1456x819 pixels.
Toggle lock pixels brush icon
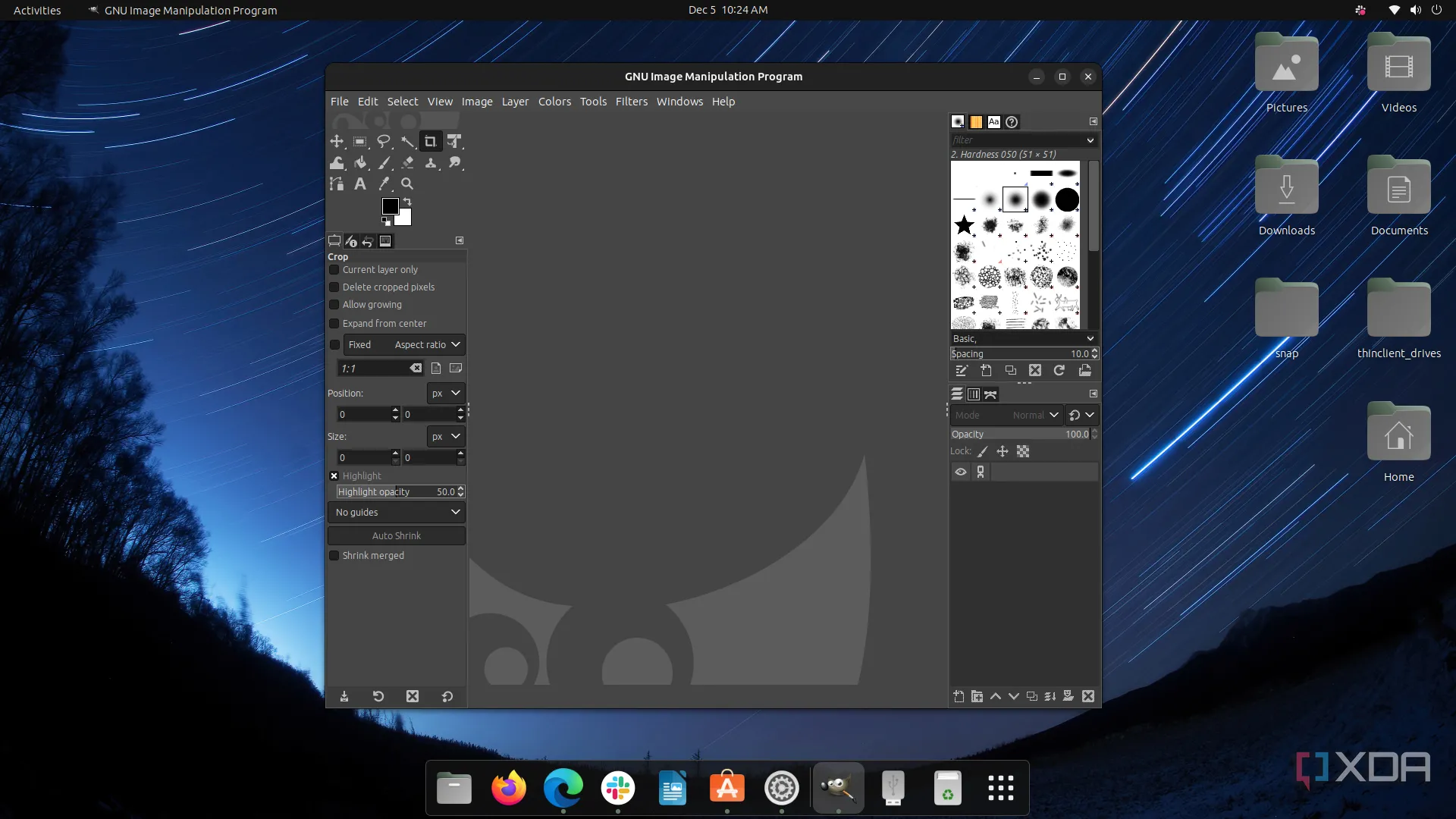click(983, 452)
